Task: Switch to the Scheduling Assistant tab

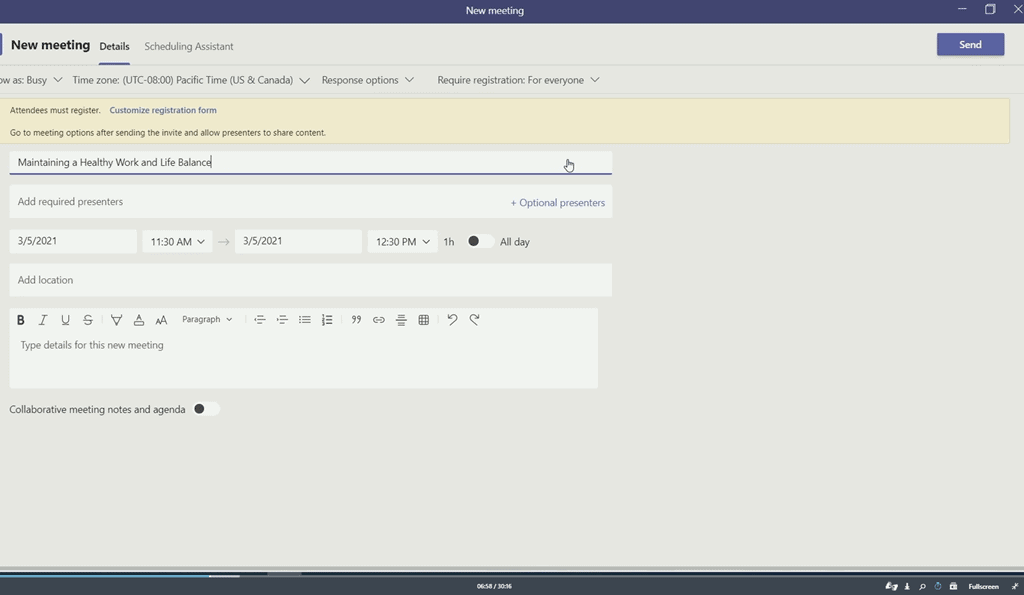Action: [189, 47]
